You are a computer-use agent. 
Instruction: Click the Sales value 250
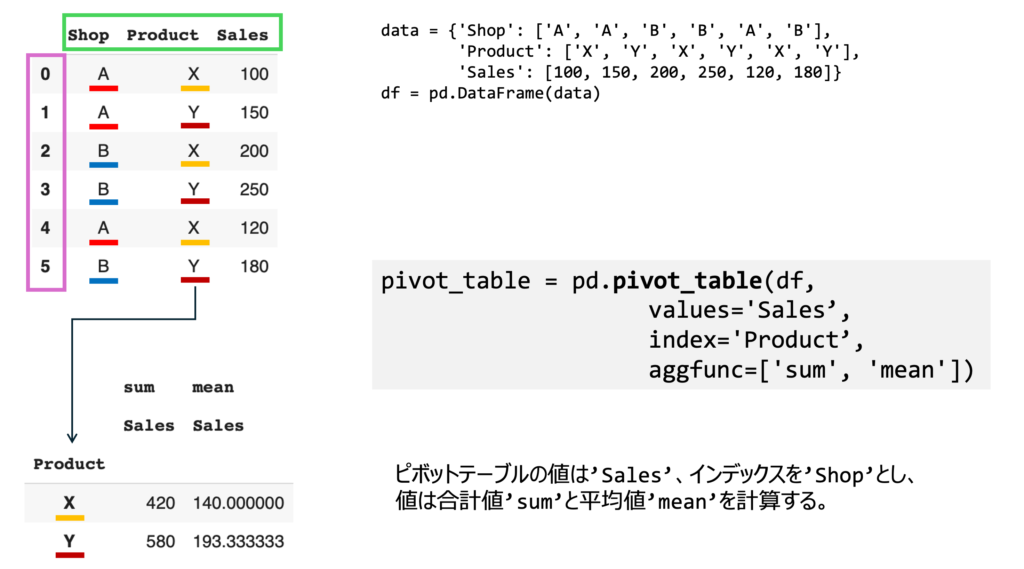(x=254, y=189)
